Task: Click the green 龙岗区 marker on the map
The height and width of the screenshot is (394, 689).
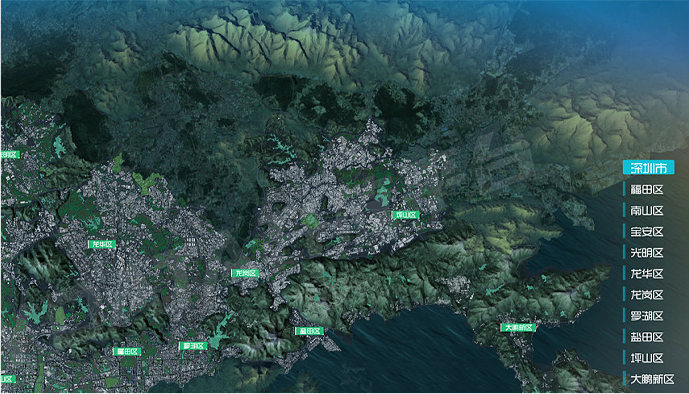Action: 245,273
